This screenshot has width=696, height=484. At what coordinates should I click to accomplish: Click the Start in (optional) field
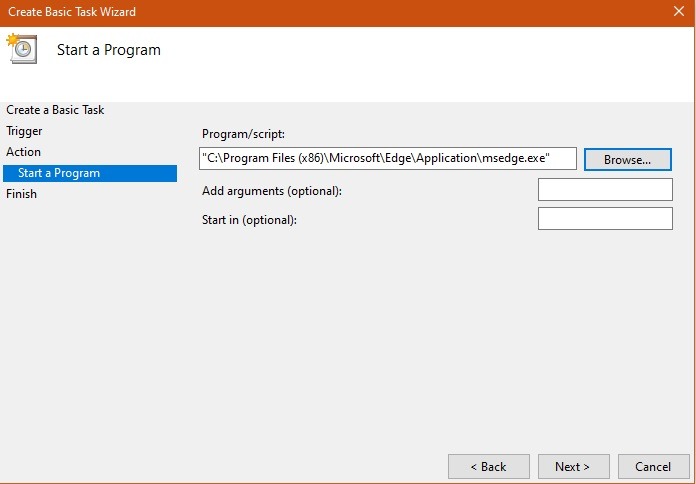point(605,218)
